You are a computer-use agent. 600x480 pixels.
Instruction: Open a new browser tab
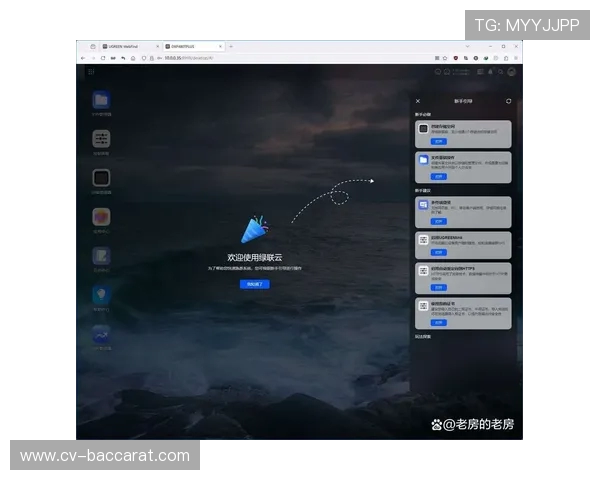231,46
